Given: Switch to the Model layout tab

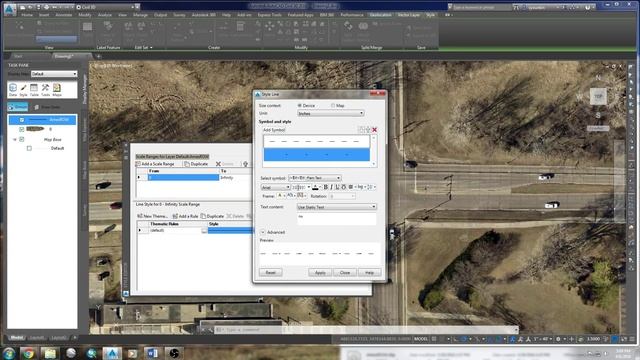Looking at the screenshot, I should (x=17, y=338).
